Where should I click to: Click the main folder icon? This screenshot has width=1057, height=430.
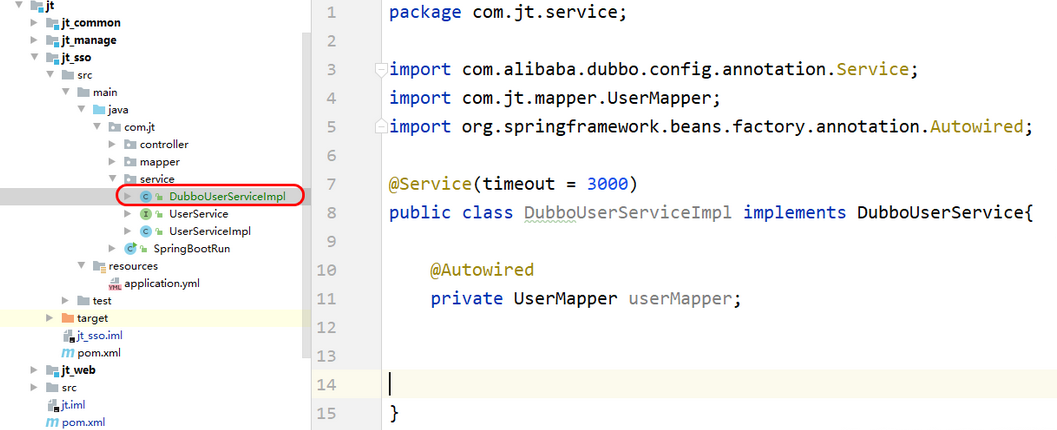[x=84, y=92]
